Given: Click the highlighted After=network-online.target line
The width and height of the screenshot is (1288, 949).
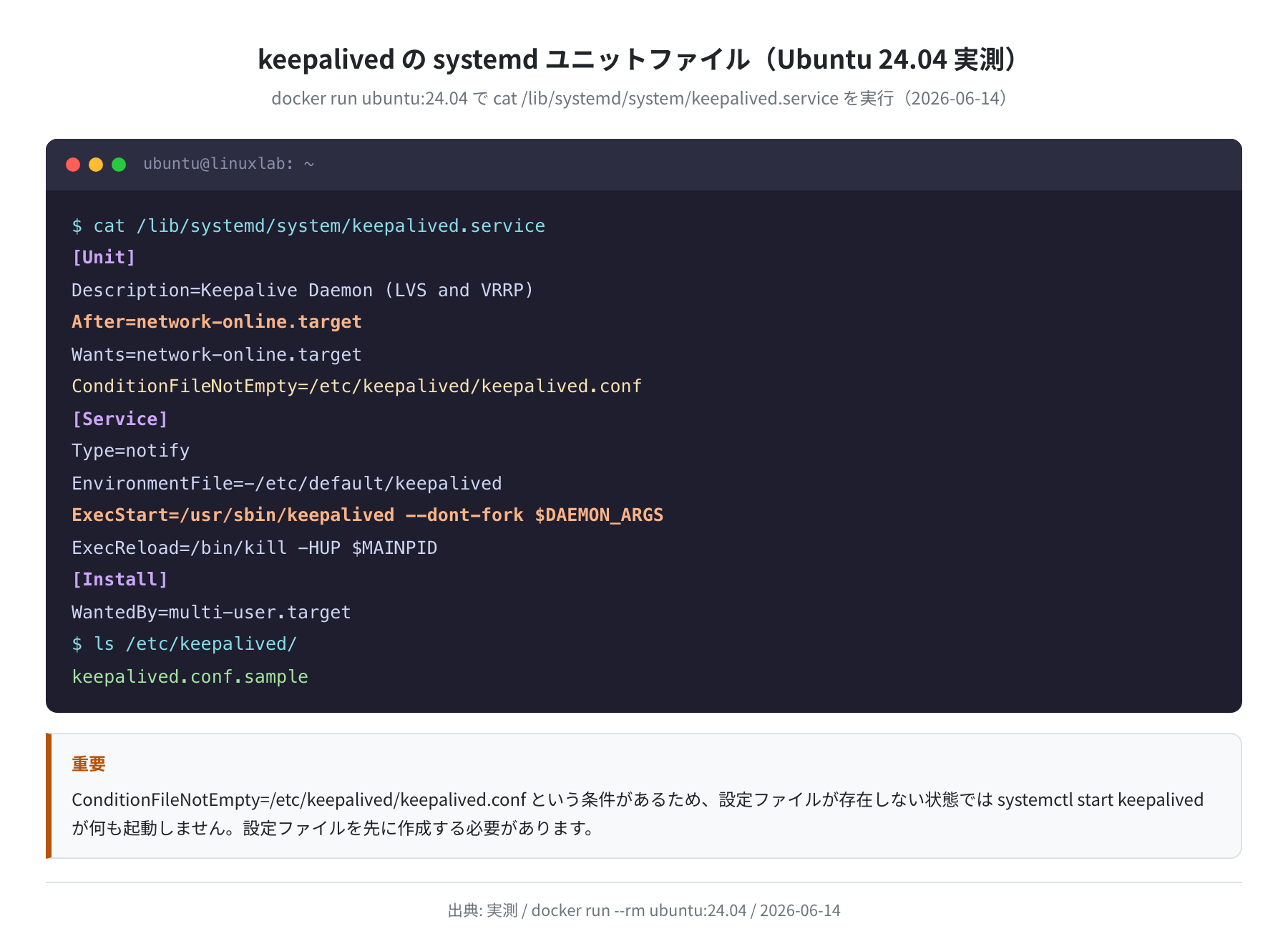Looking at the screenshot, I should pyautogui.click(x=217, y=322).
